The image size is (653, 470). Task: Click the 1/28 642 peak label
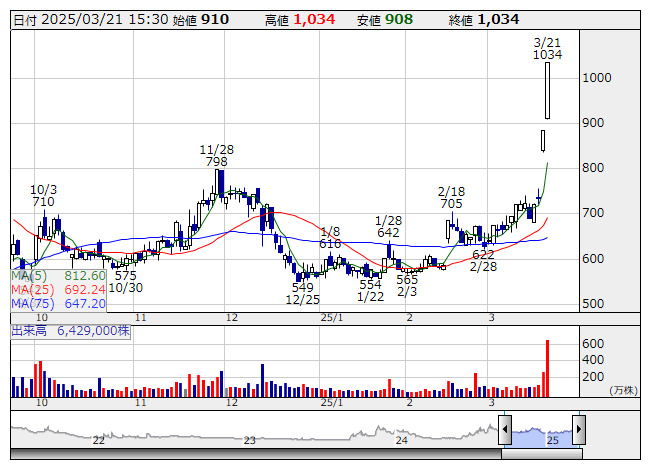[x=389, y=226]
